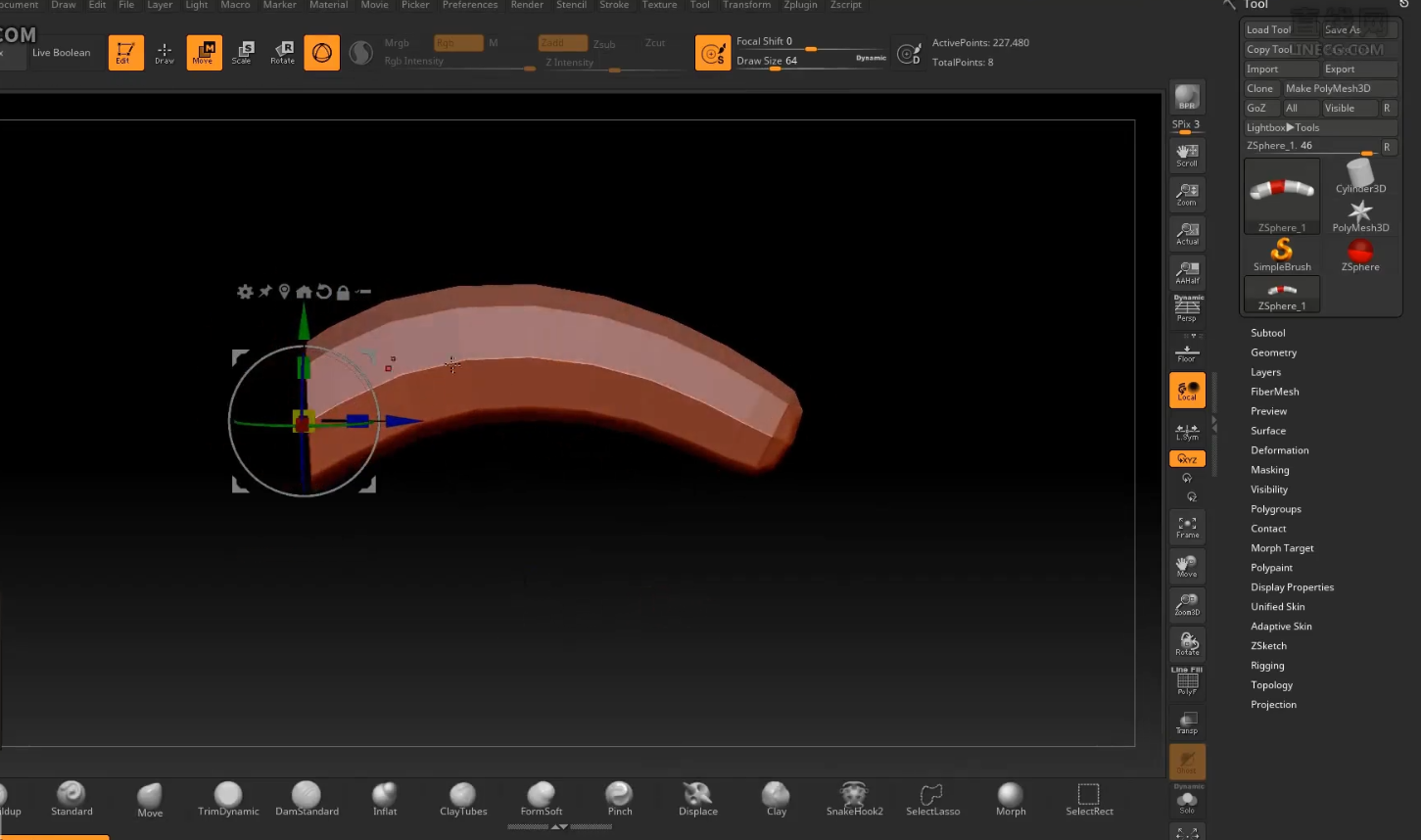Select the Displace brush
1421x840 pixels.
tap(697, 798)
